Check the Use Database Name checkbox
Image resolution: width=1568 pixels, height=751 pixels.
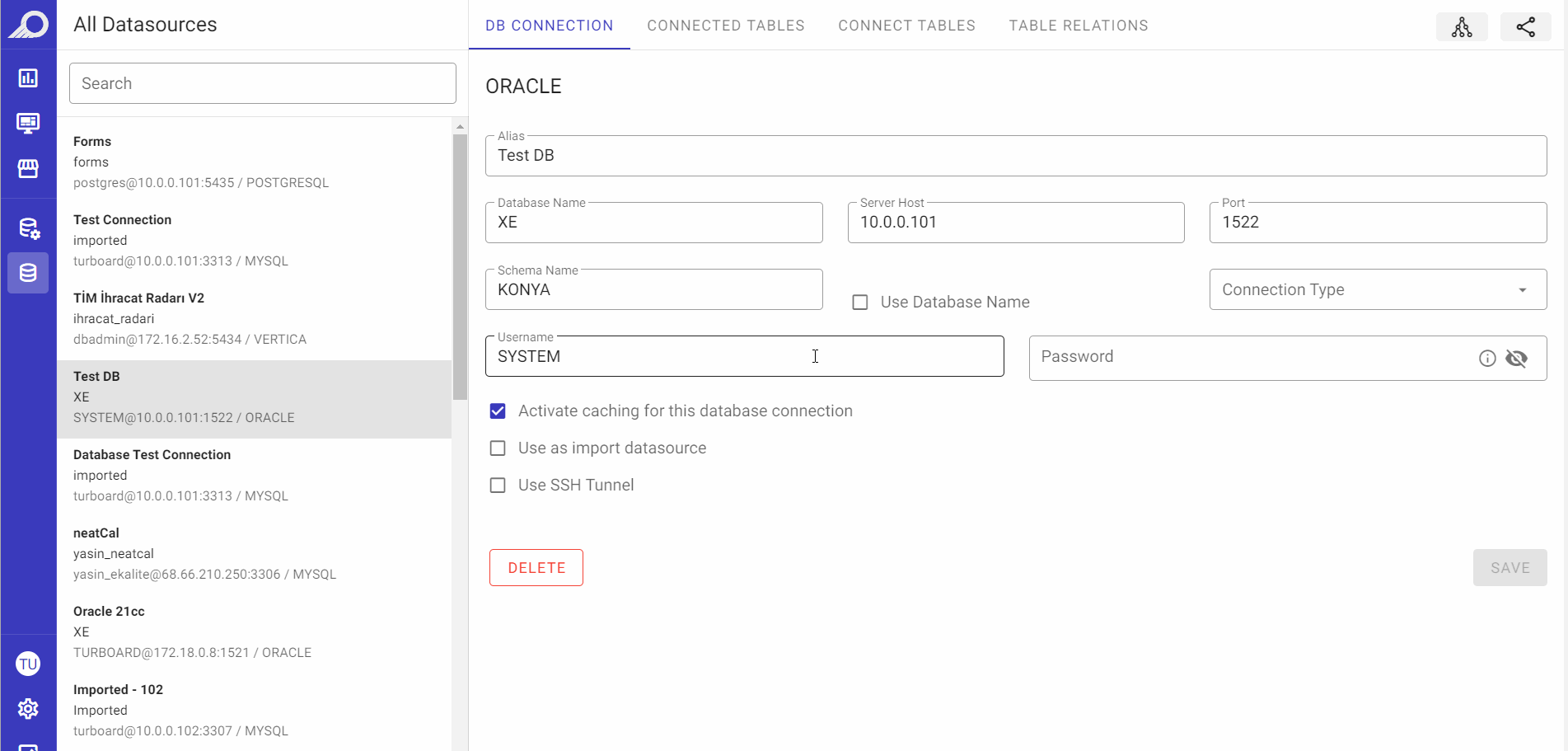coord(860,303)
